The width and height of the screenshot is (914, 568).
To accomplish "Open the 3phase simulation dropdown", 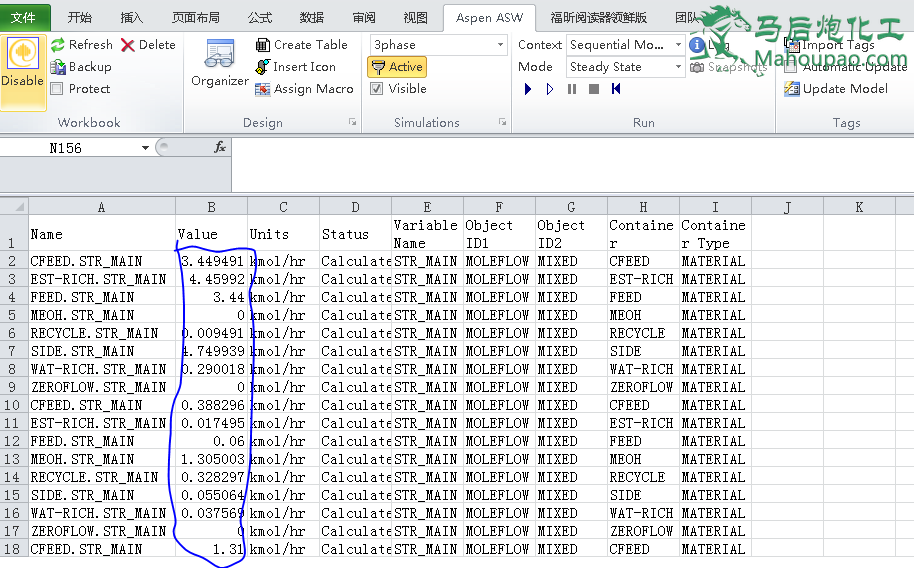I will click(x=500, y=45).
